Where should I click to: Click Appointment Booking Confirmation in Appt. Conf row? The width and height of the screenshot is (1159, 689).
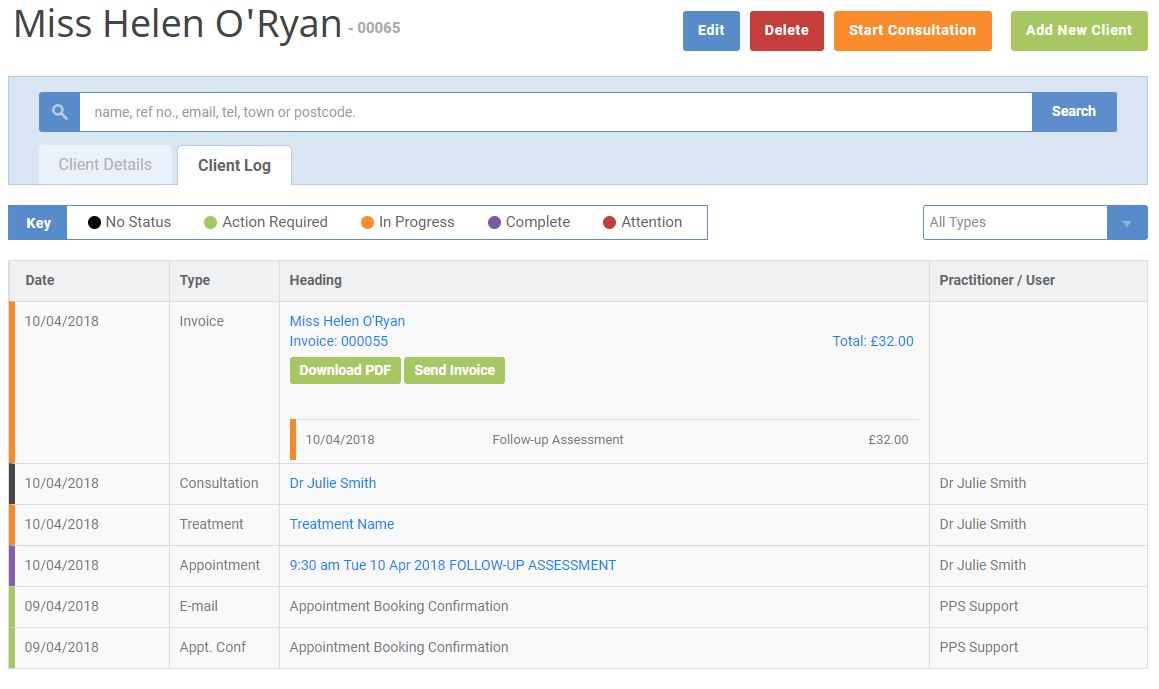click(399, 647)
